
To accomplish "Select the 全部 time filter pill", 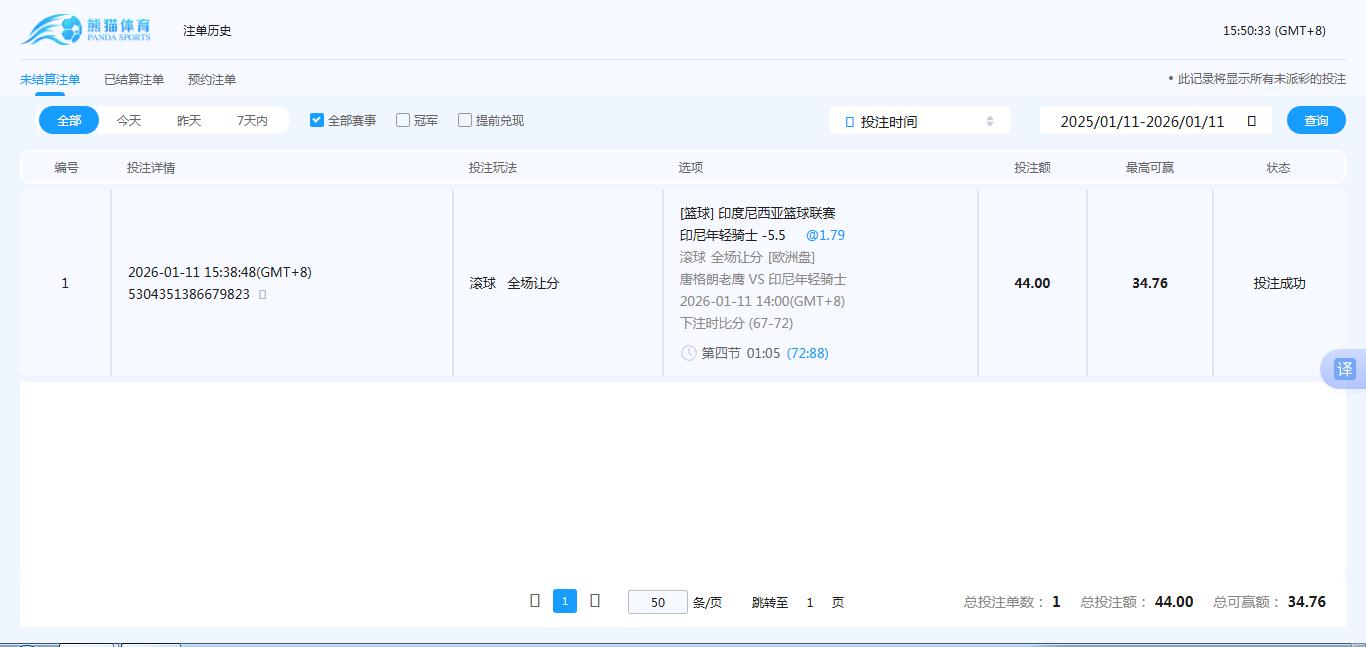I will coord(68,119).
